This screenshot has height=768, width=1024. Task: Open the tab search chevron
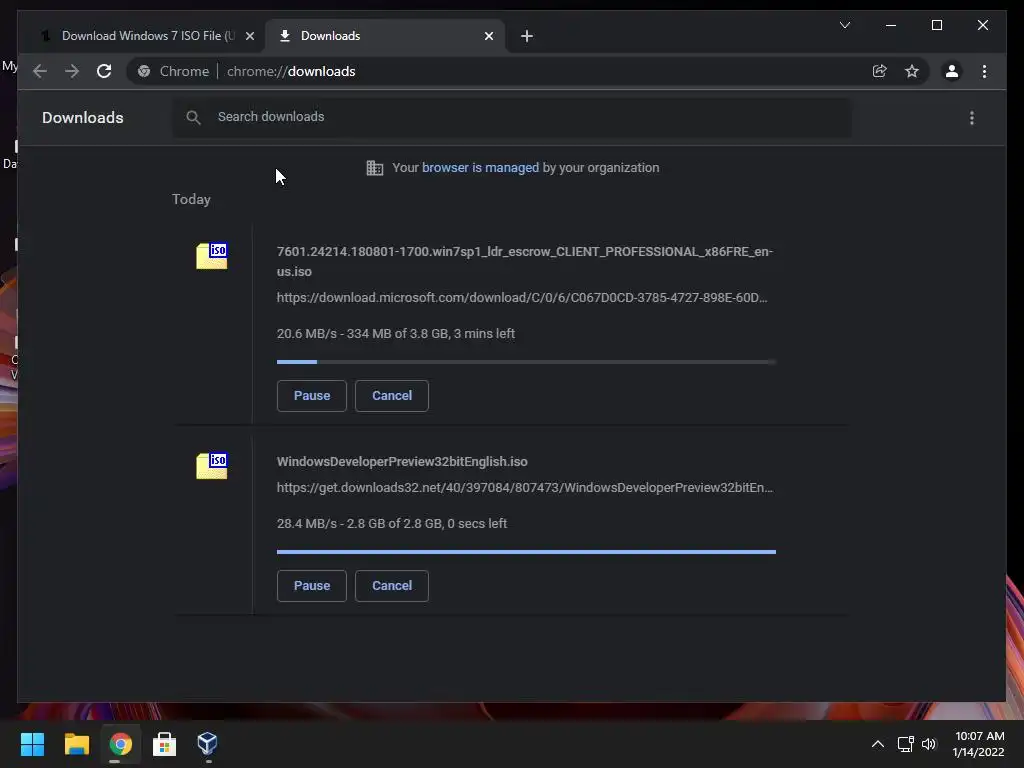click(844, 25)
